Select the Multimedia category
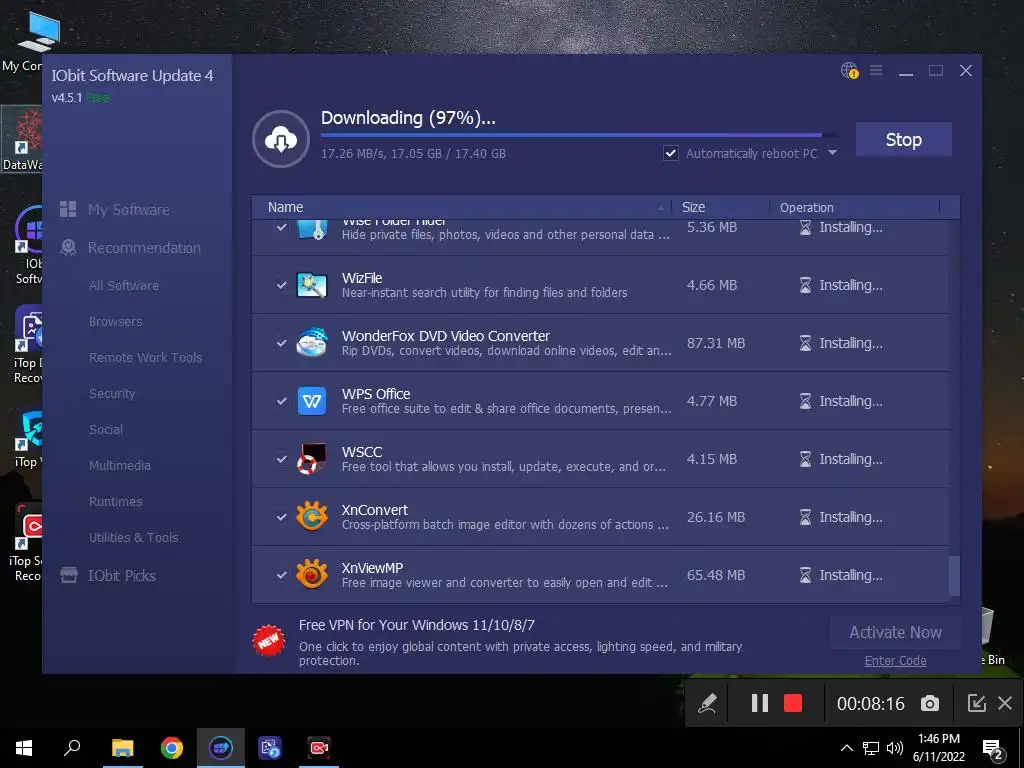Image resolution: width=1024 pixels, height=768 pixels. coord(120,465)
